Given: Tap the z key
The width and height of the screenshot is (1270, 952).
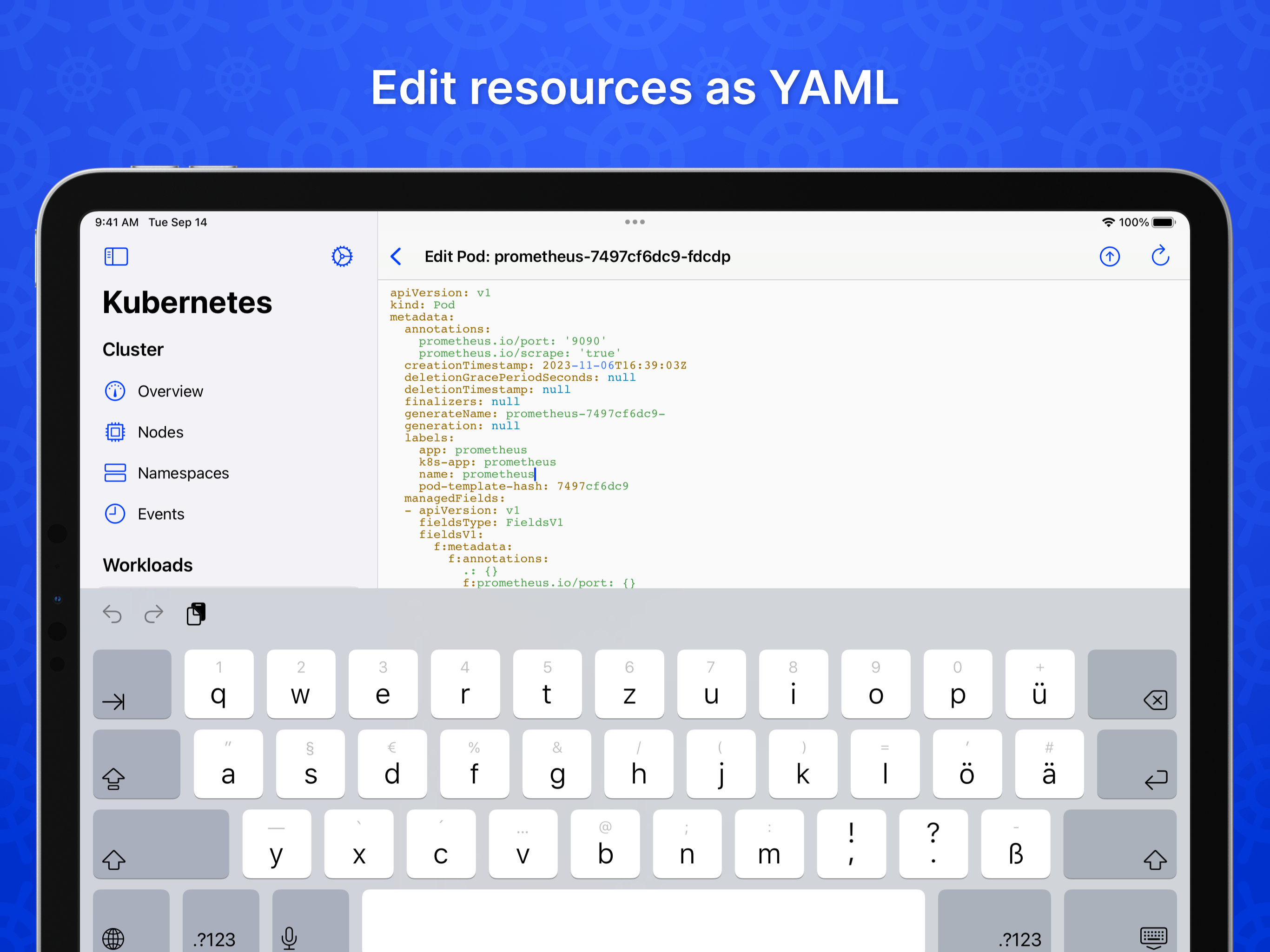Looking at the screenshot, I should (x=629, y=684).
